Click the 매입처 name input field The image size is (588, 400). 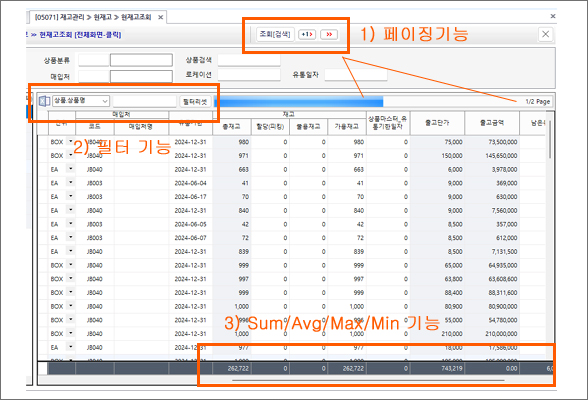point(141,76)
